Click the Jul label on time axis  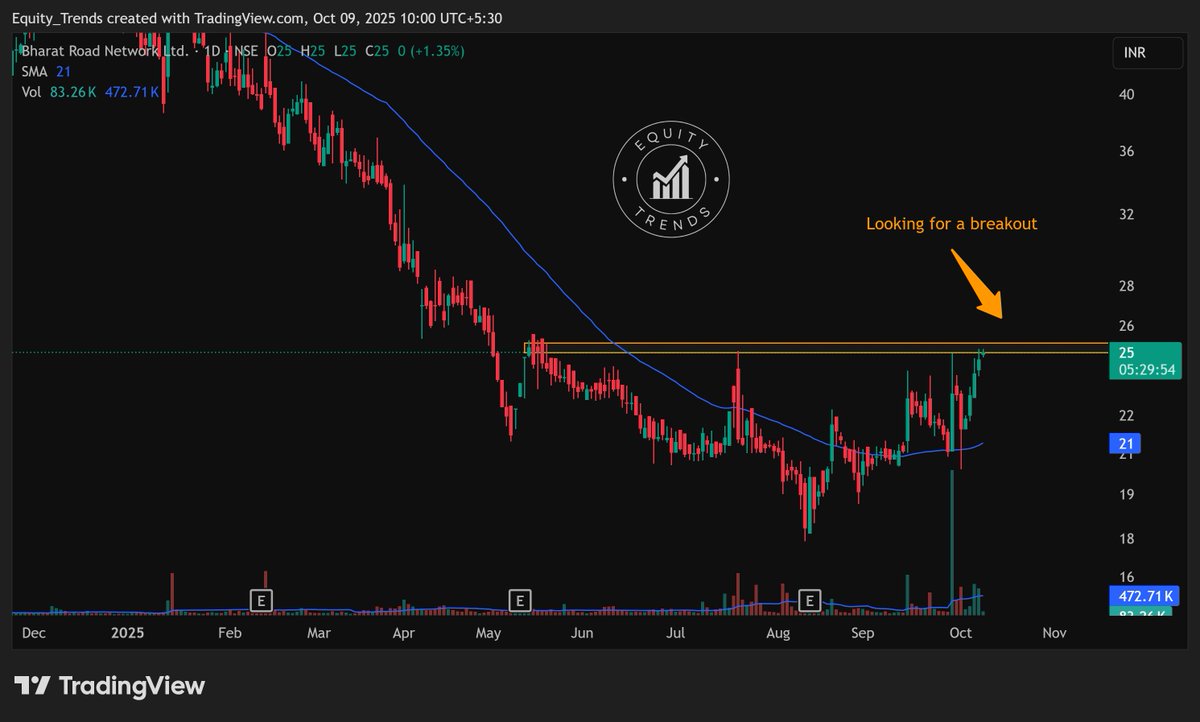click(676, 633)
